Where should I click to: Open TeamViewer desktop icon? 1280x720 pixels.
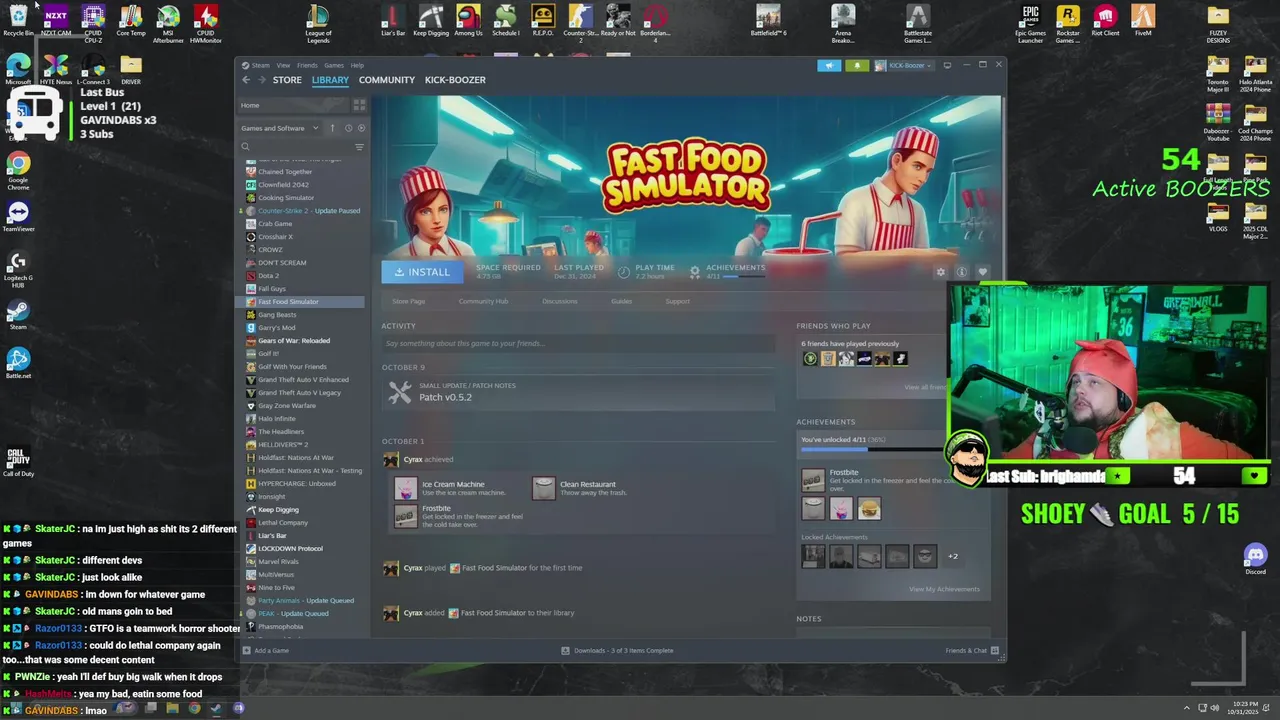point(18,217)
